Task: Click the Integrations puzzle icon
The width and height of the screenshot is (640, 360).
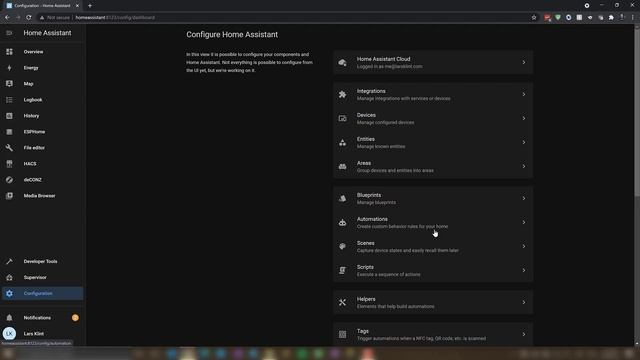Action: pos(342,94)
